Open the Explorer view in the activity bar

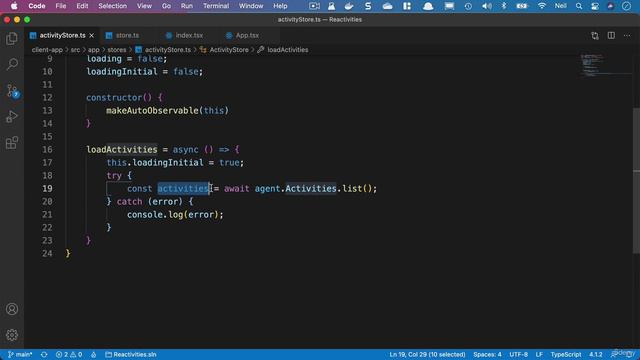12,39
